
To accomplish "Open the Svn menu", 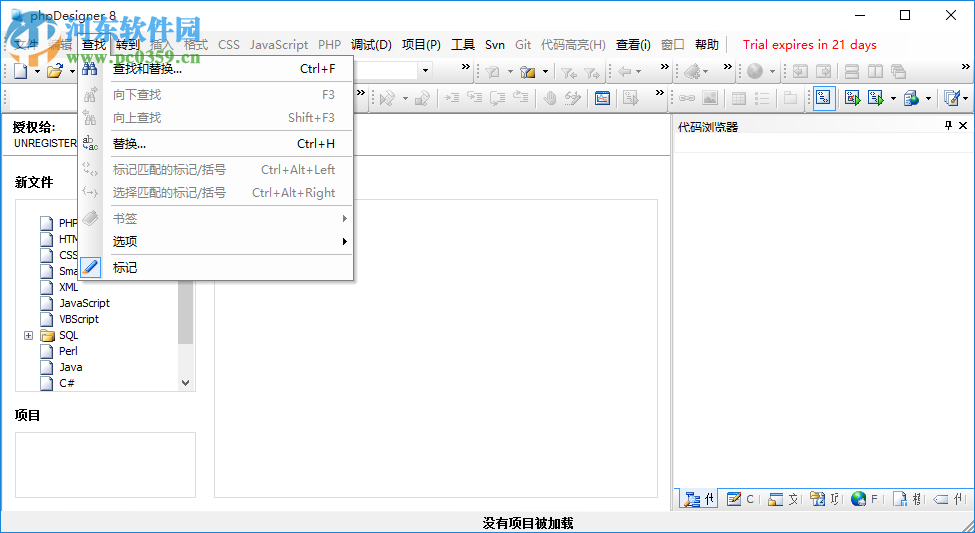I will coord(495,45).
